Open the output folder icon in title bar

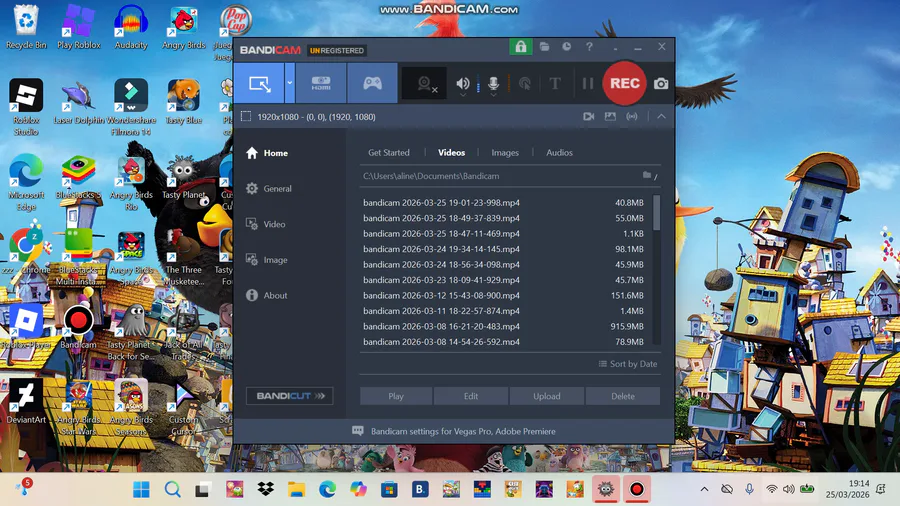(544, 47)
